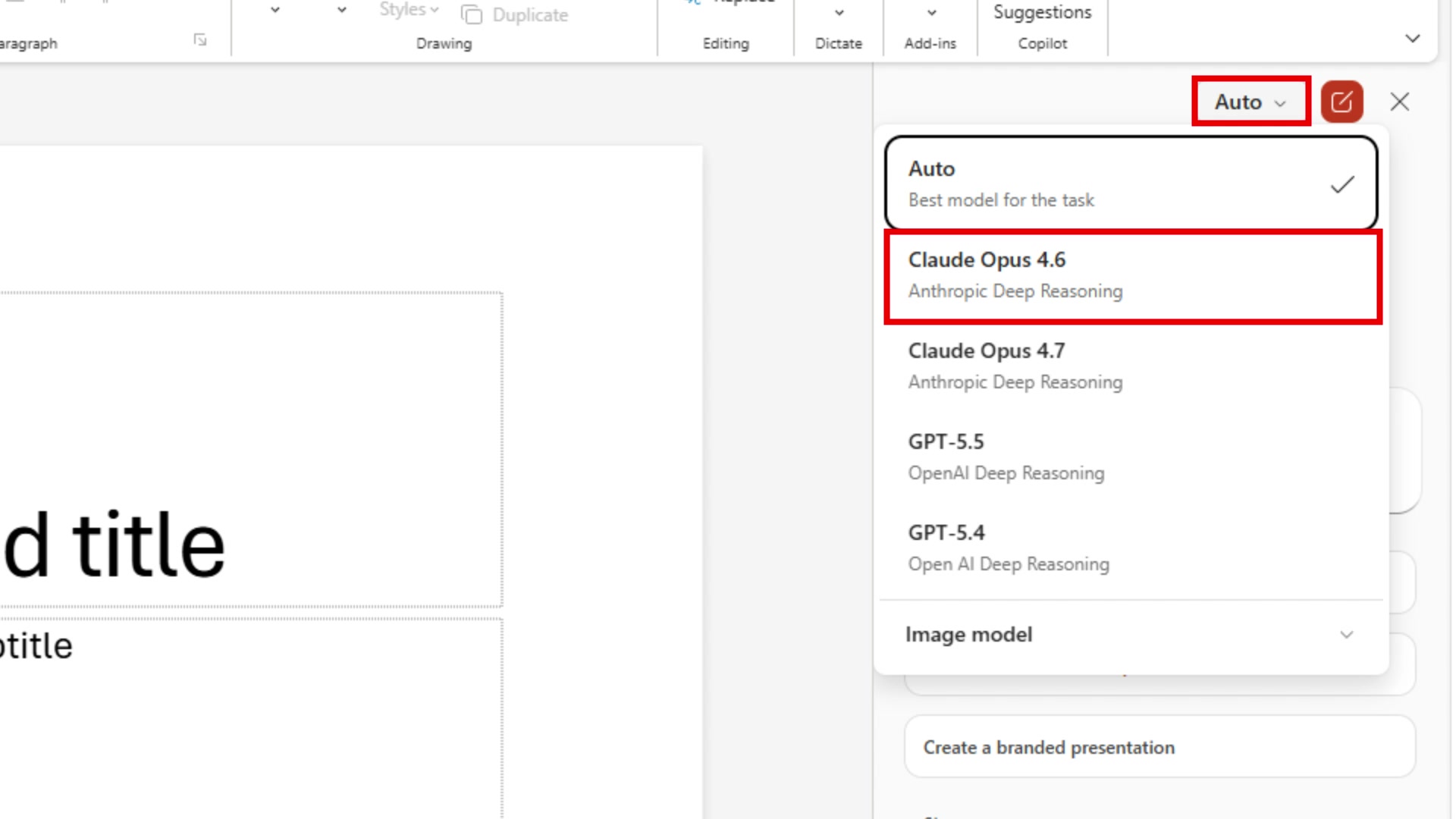Pick the GPT-5.4 model

pyautogui.click(x=1131, y=548)
